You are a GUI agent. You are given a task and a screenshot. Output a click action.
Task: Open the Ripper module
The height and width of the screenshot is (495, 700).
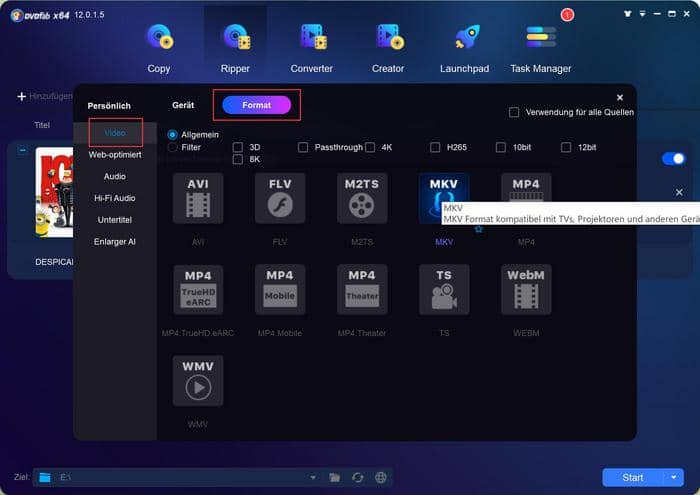click(235, 48)
